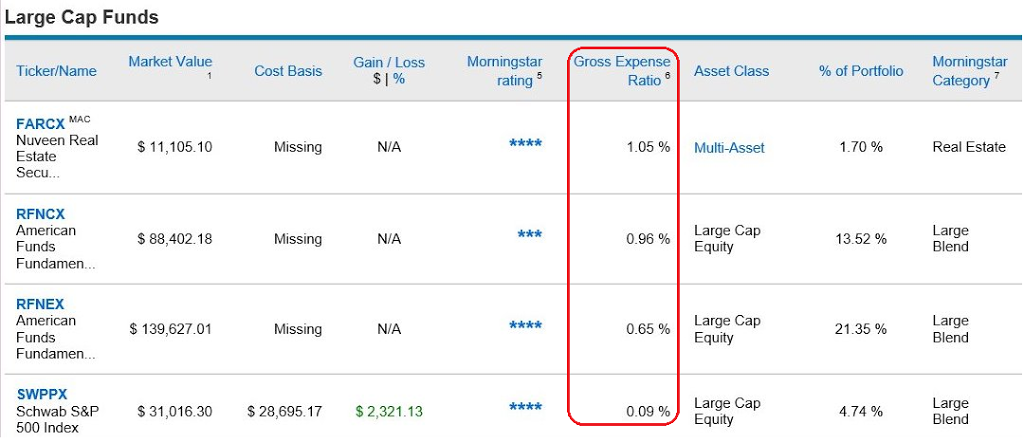The height and width of the screenshot is (443, 1024).
Task: Select the 0.65 % expense ratio
Action: [x=648, y=329]
